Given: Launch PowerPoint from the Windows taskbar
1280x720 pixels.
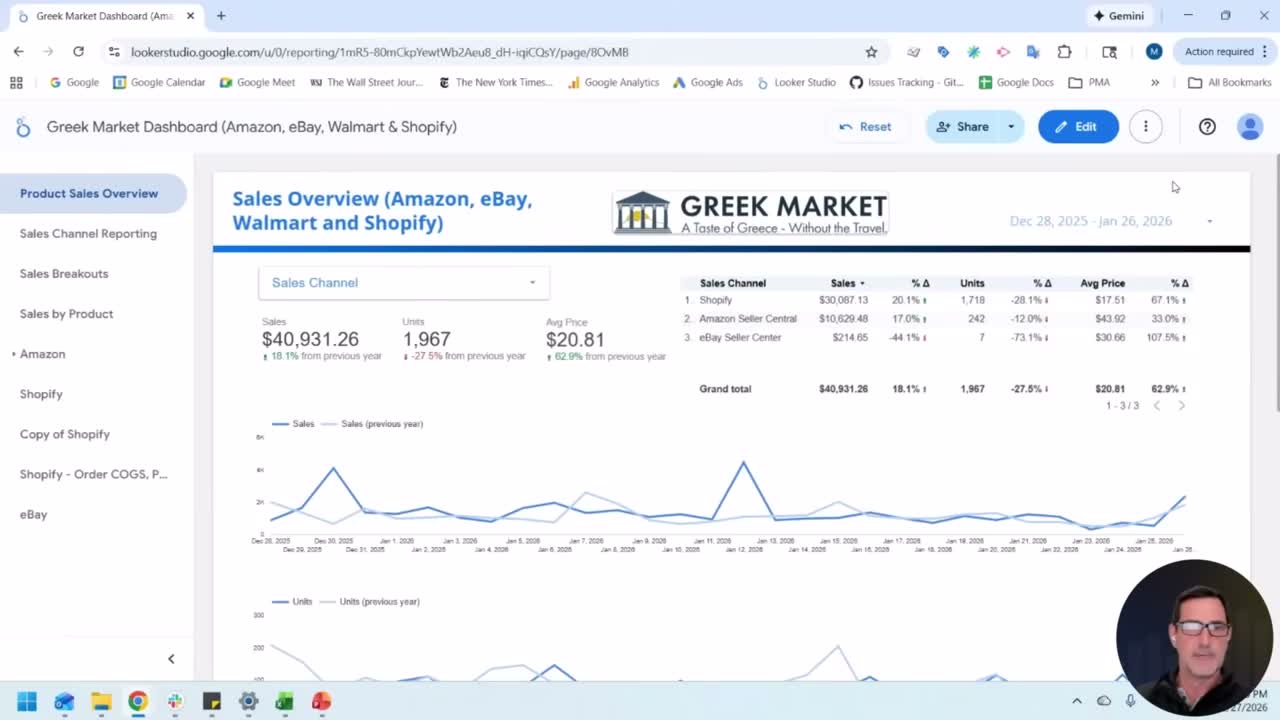Looking at the screenshot, I should [320, 701].
